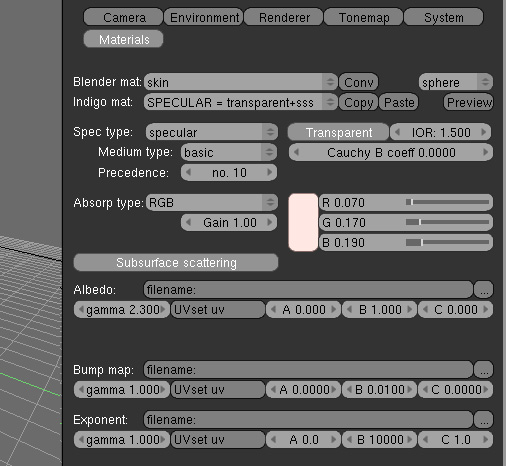Image resolution: width=506 pixels, height=466 pixels.
Task: Increase Cauchy B coeff value
Action: (486, 152)
